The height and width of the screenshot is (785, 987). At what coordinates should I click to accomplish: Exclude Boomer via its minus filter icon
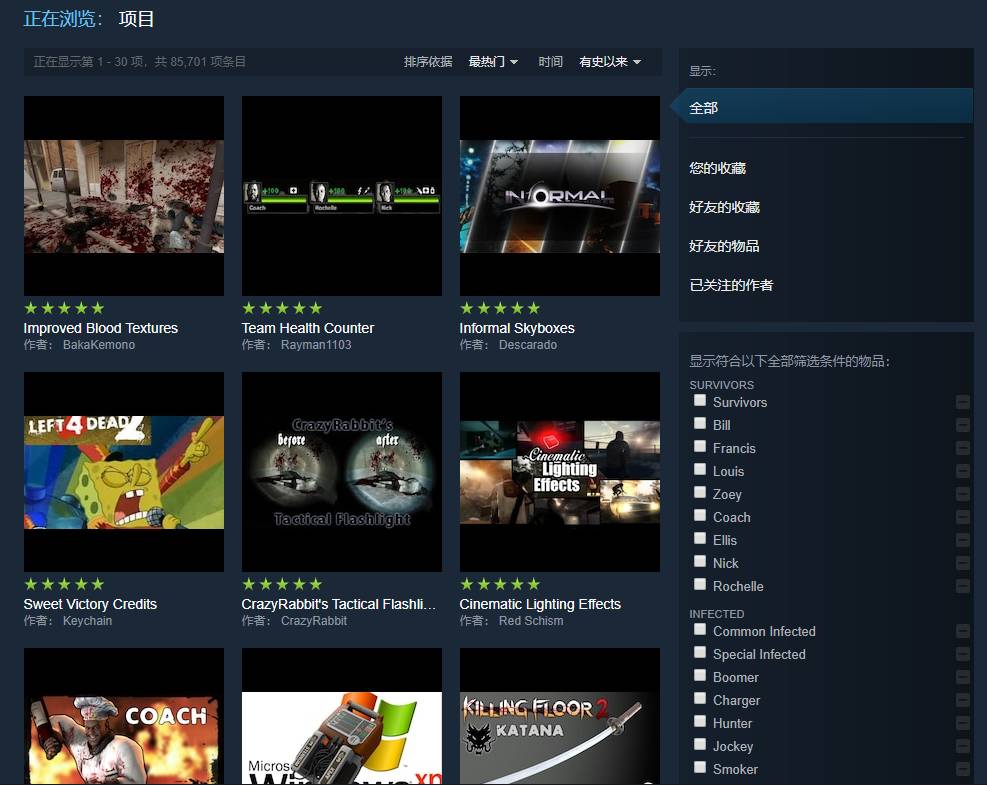point(962,677)
